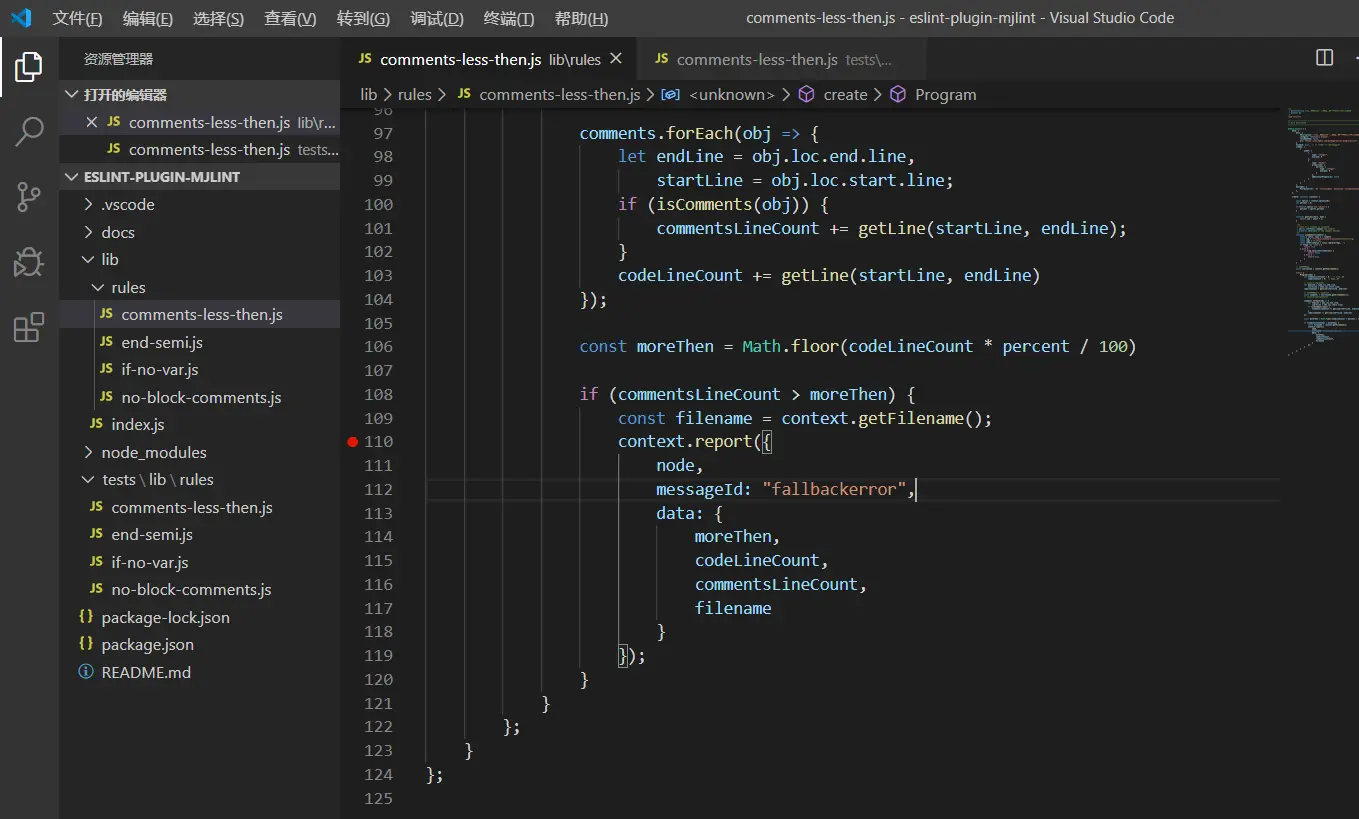Open the Debug view bug icon
1359x819 pixels.
pyautogui.click(x=28, y=262)
